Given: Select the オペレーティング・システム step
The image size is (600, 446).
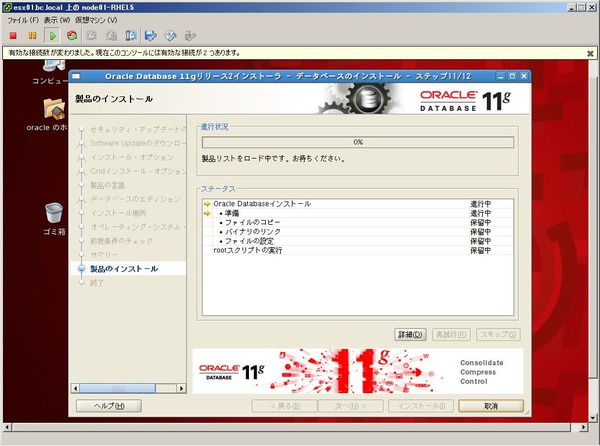Looking at the screenshot, I should pos(138,227).
